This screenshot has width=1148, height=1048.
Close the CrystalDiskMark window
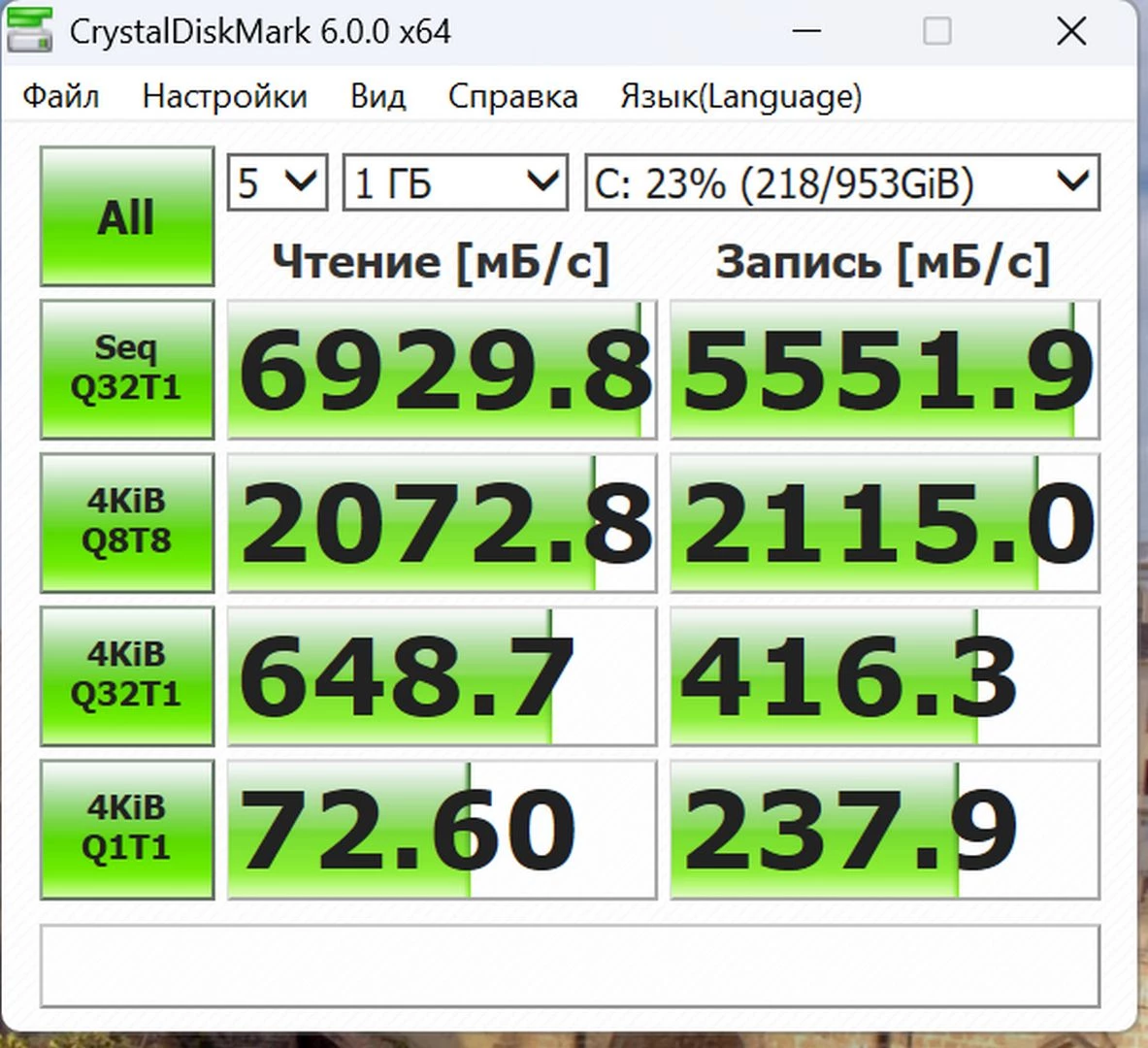(x=1071, y=31)
